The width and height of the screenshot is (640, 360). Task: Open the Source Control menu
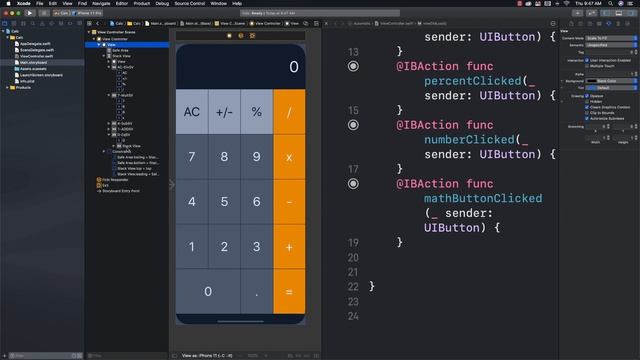(190, 3)
